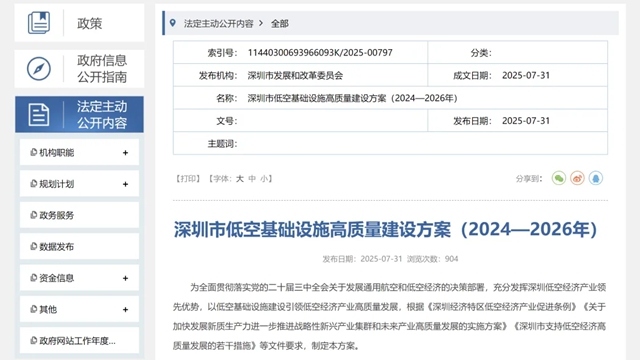Viewport: 640px width, 360px height.
Task: Select the 法定主动公开内容 page icon
Action: click(x=39, y=115)
